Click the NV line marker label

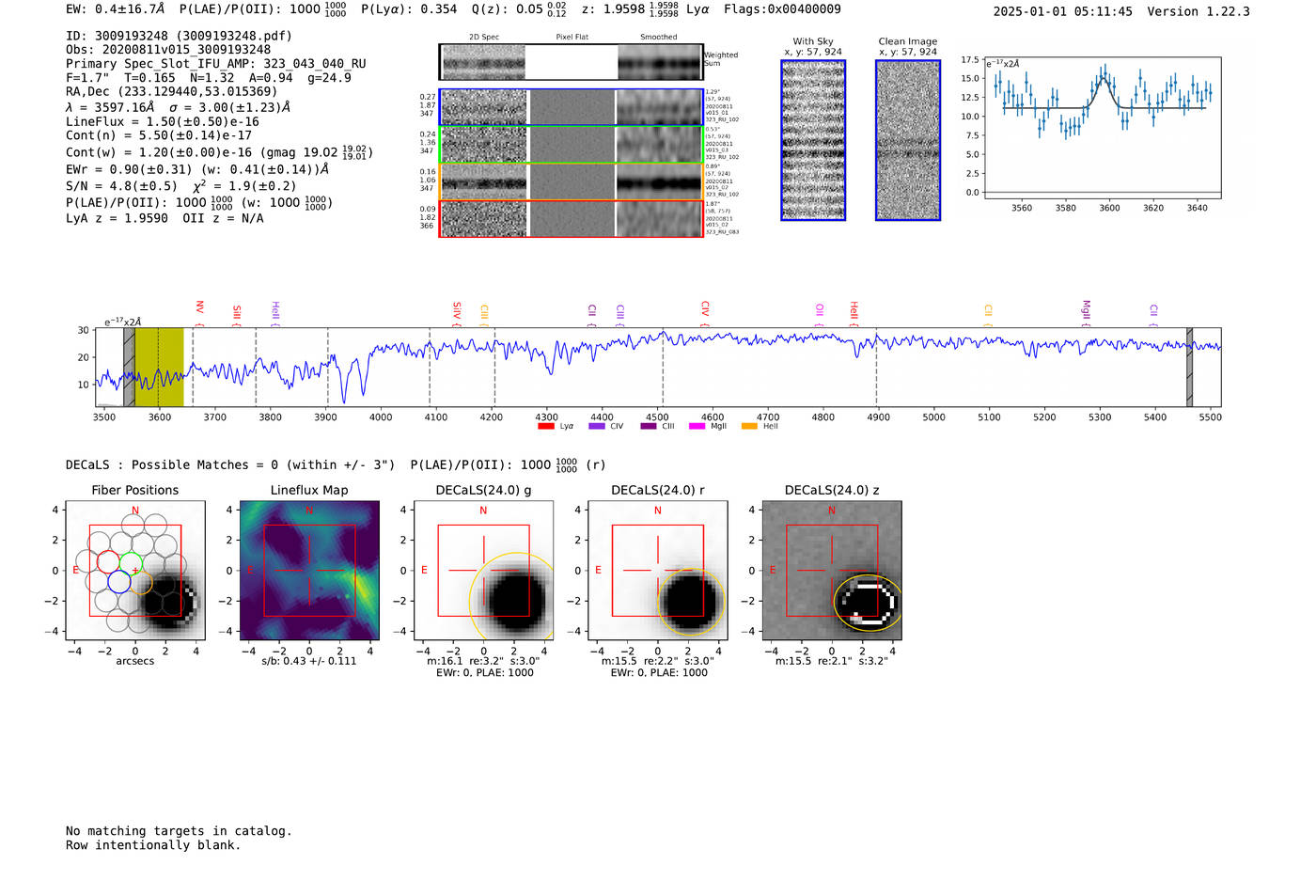(x=199, y=308)
